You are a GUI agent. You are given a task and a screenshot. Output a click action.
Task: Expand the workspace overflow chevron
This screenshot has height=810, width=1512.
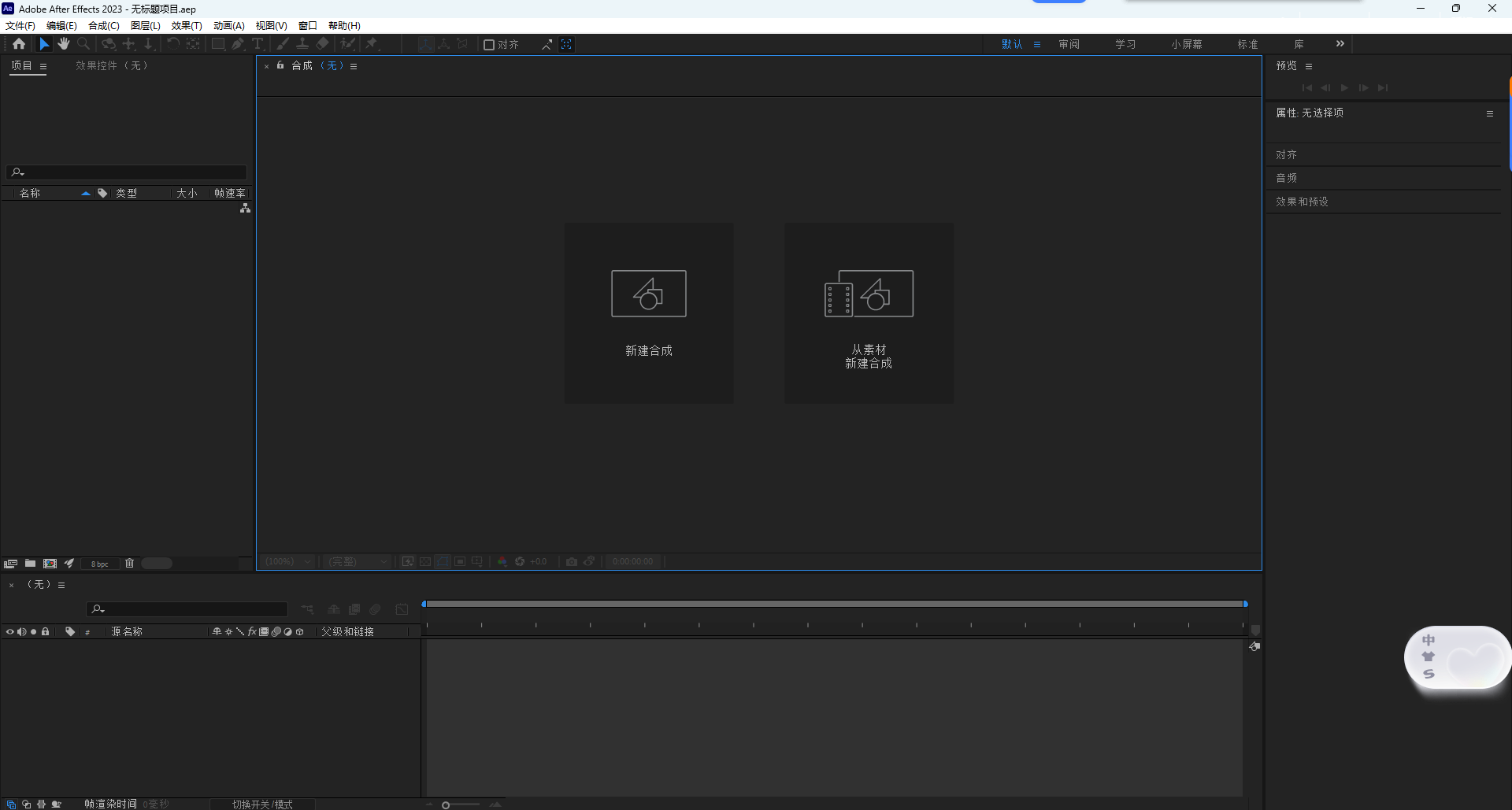click(x=1340, y=43)
